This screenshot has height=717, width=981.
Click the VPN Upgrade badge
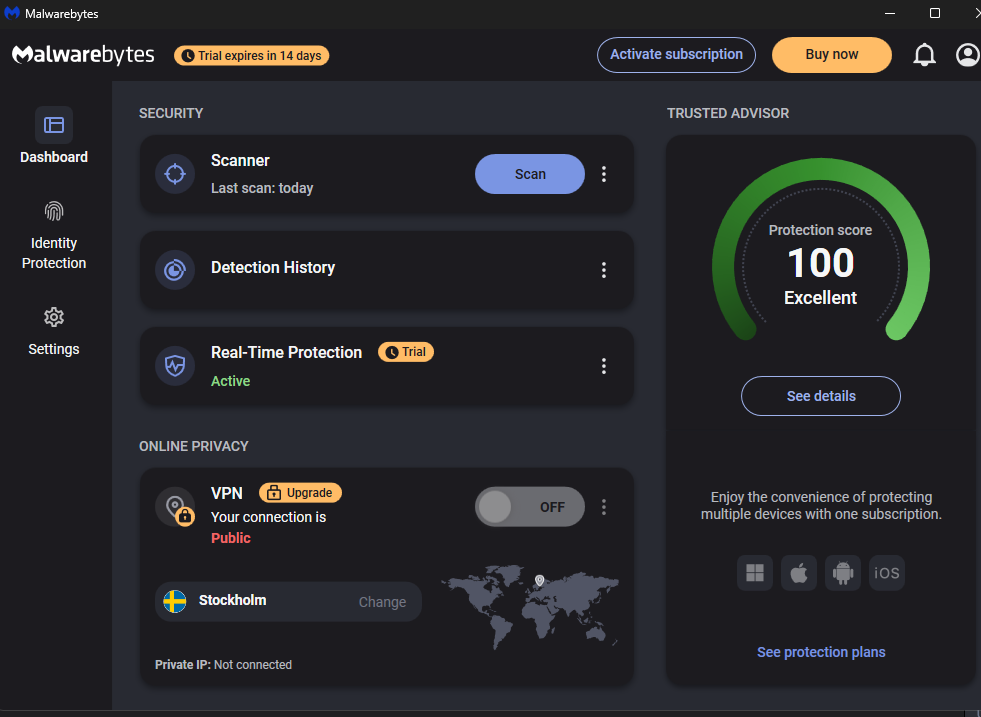[x=300, y=493]
